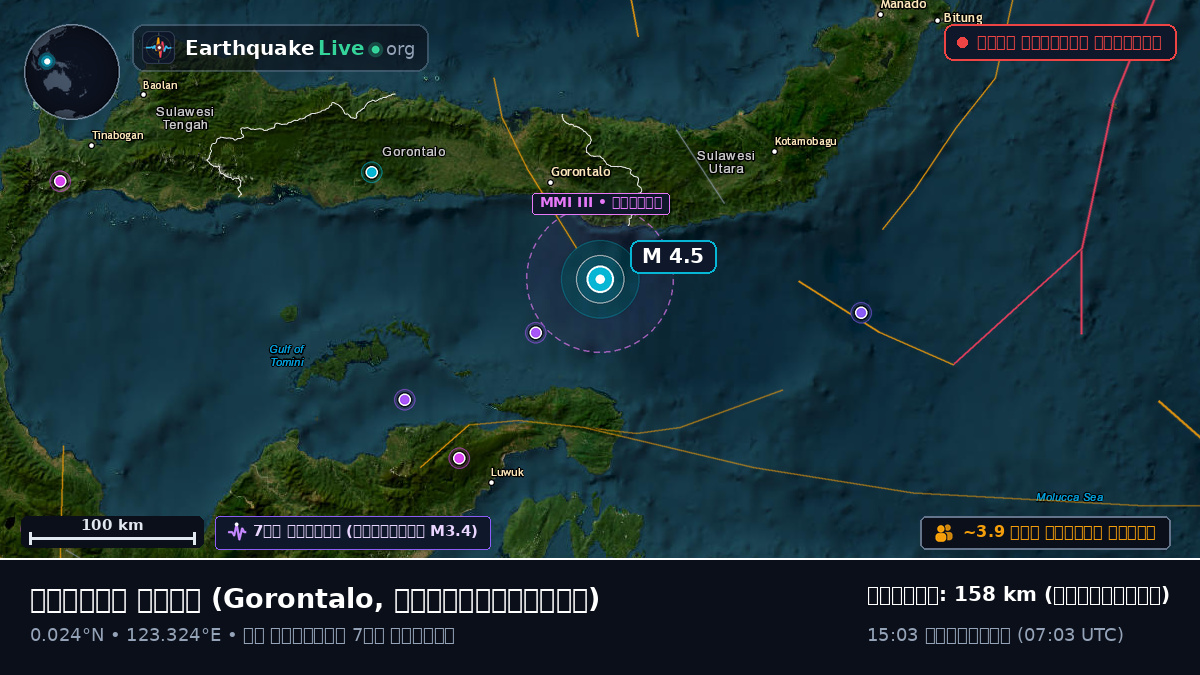1200x675 pixels.
Task: Click the red live status badge
Action: [x=1060, y=42]
